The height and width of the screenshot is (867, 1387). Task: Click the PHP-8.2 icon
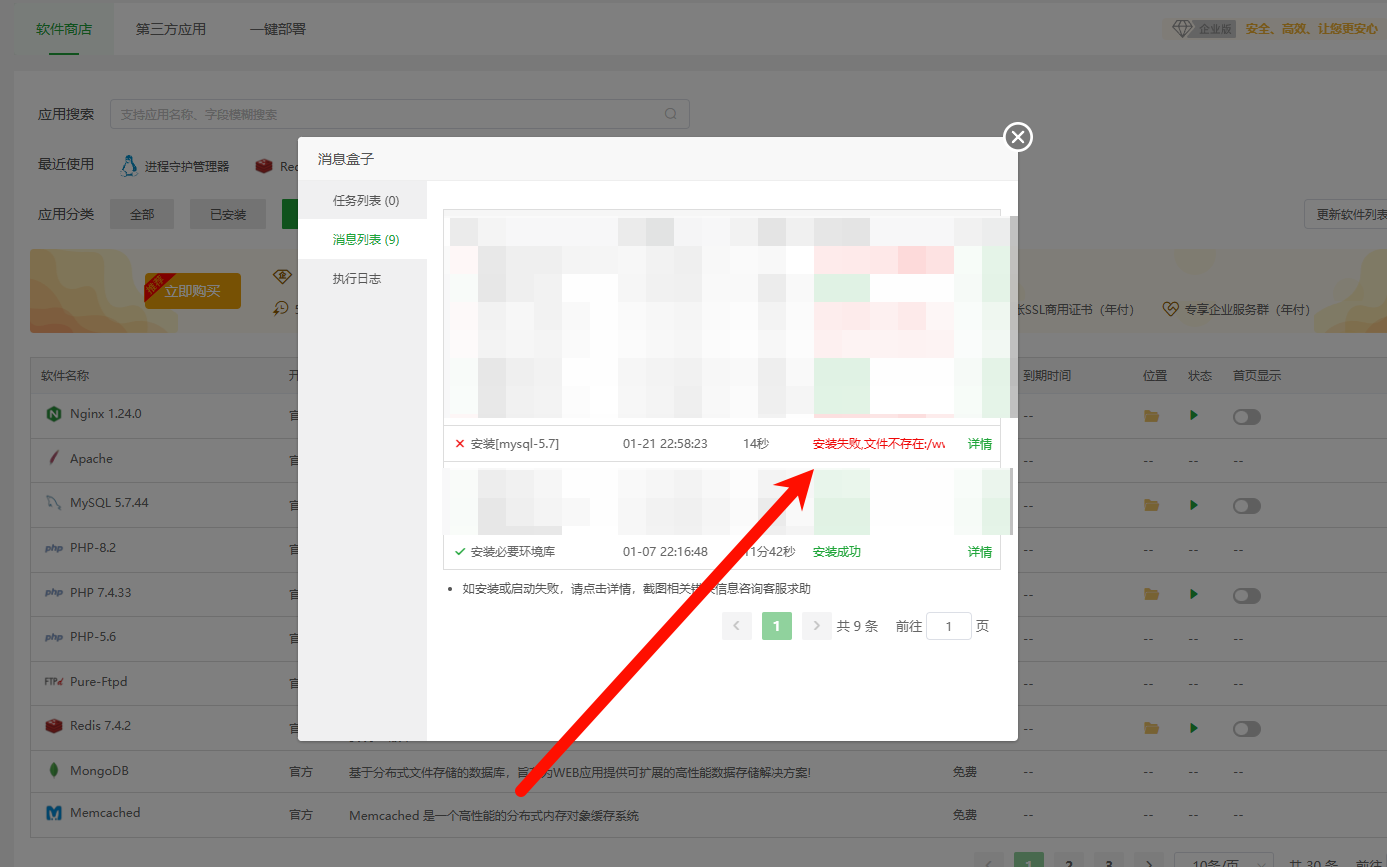(x=54, y=548)
